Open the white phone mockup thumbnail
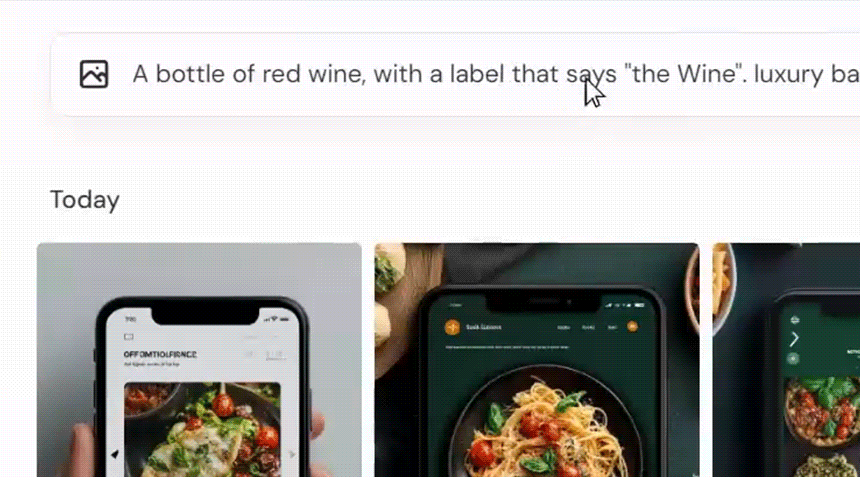 coord(199,360)
